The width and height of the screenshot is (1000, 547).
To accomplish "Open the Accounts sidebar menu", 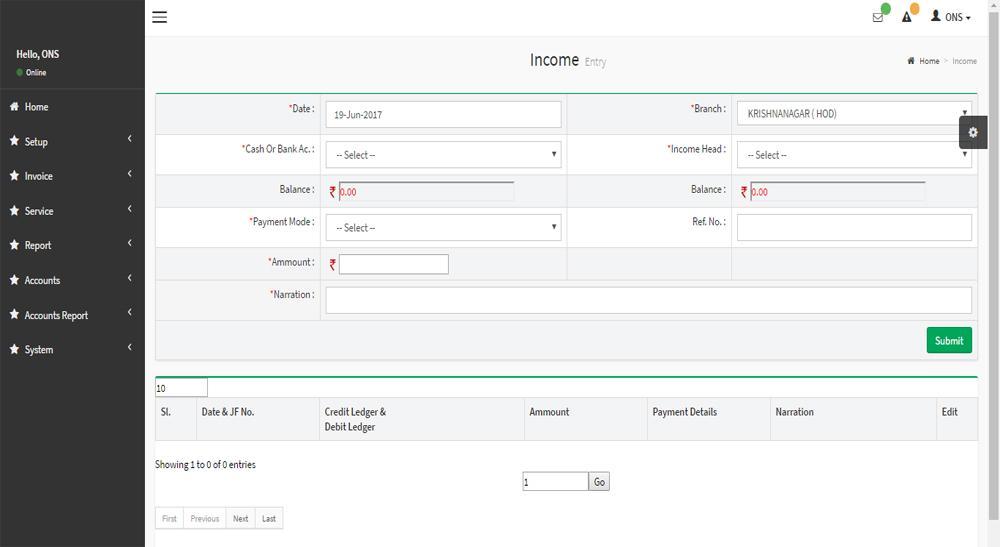I will [x=72, y=281].
